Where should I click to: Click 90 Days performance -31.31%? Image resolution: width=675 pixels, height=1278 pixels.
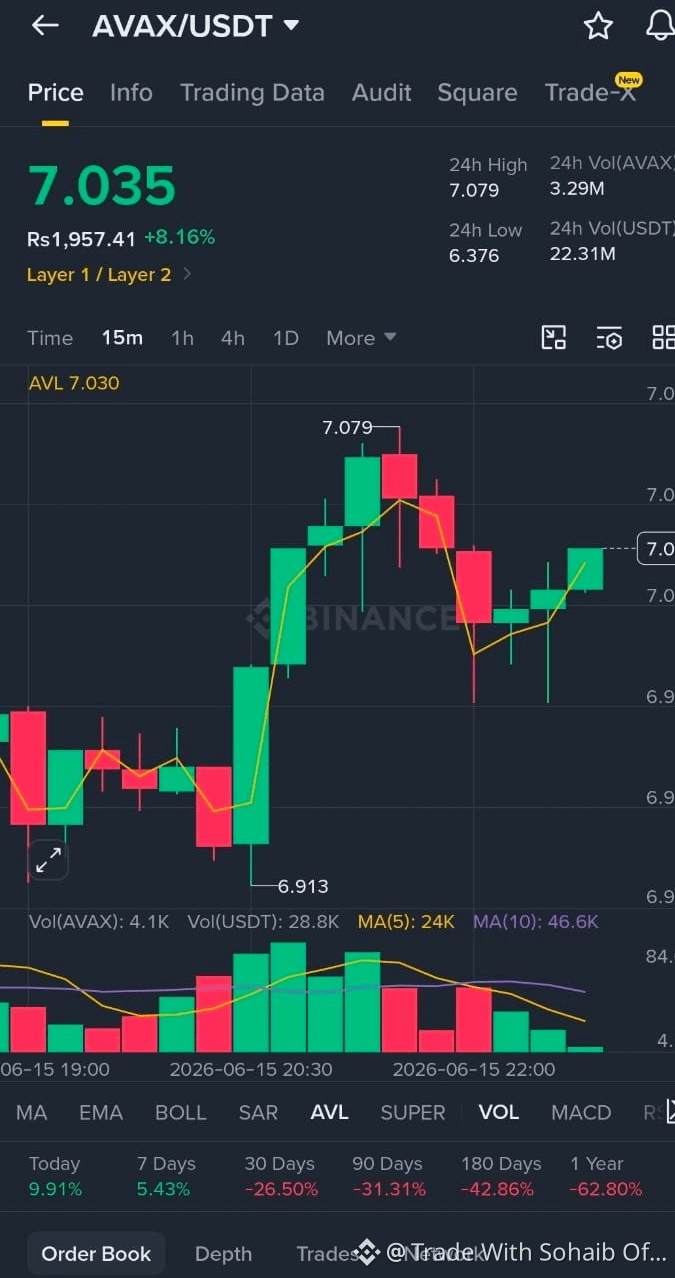coord(389,1189)
